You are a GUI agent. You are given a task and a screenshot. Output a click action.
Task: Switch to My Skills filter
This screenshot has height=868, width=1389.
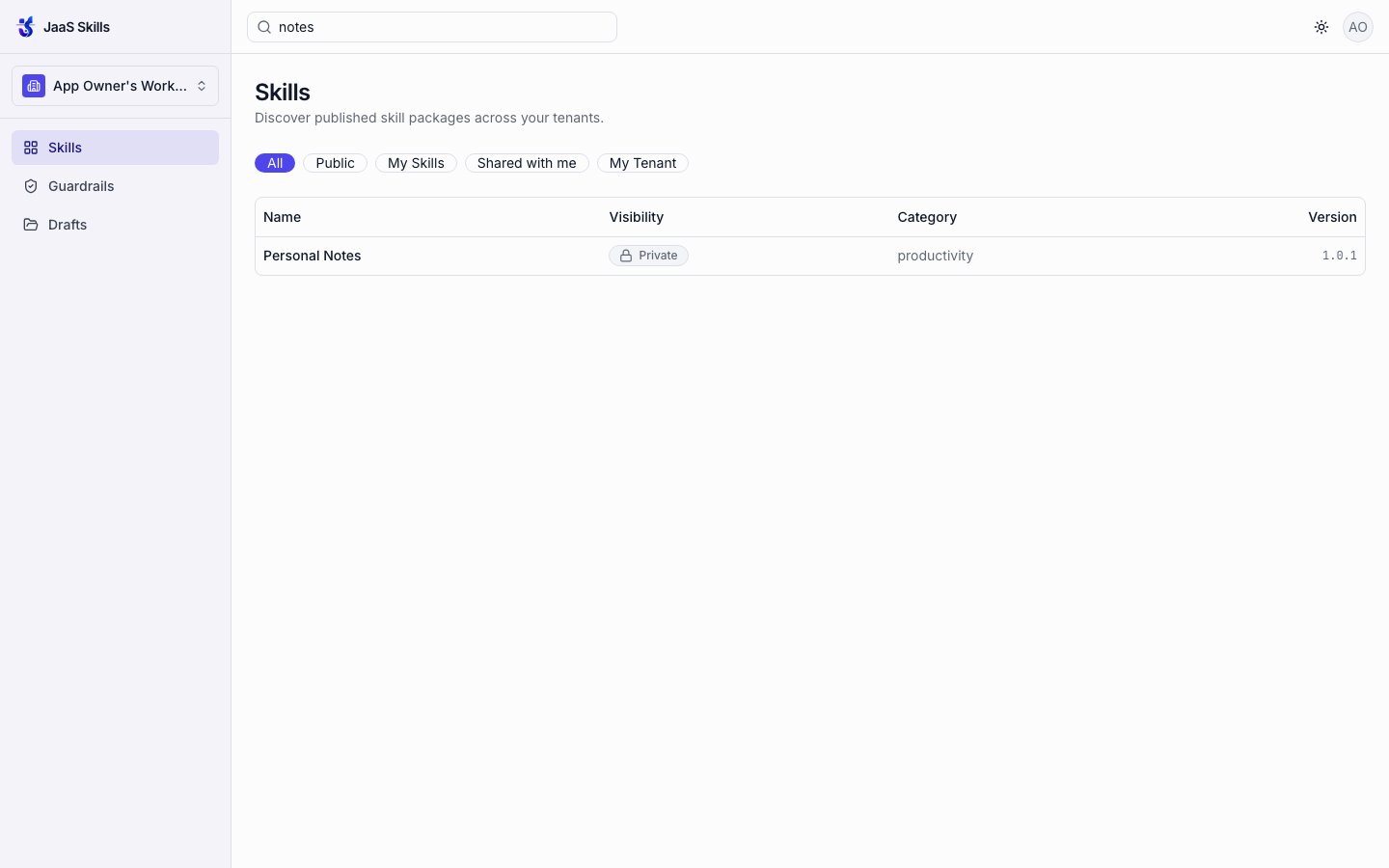[416, 163]
